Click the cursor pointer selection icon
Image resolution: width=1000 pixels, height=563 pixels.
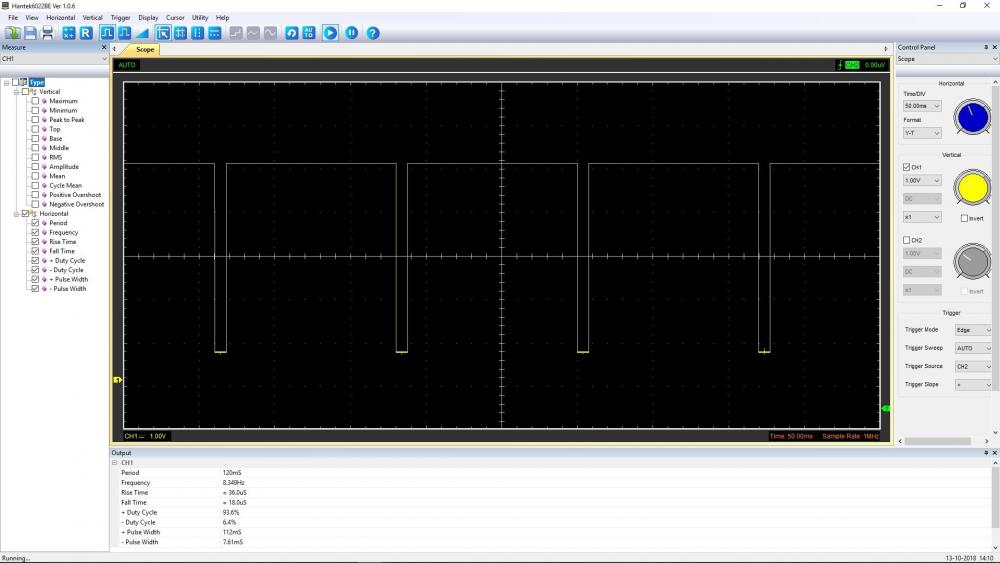click(163, 33)
